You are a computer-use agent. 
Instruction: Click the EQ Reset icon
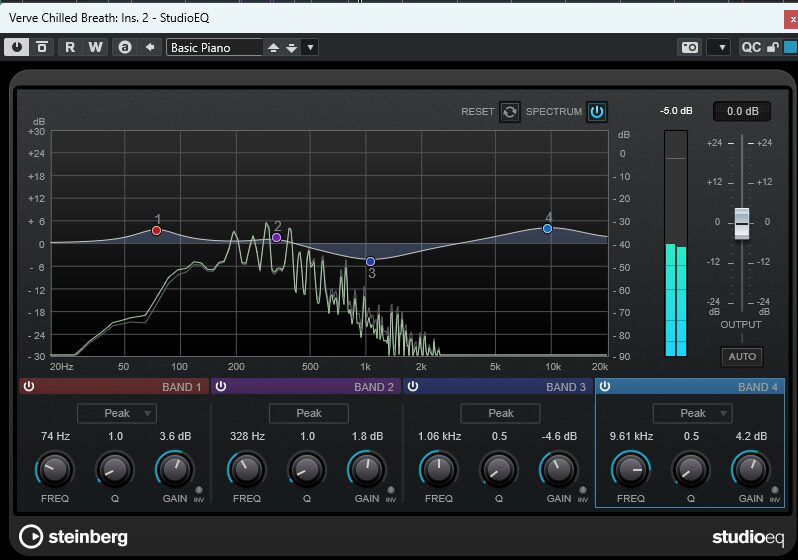[x=510, y=112]
